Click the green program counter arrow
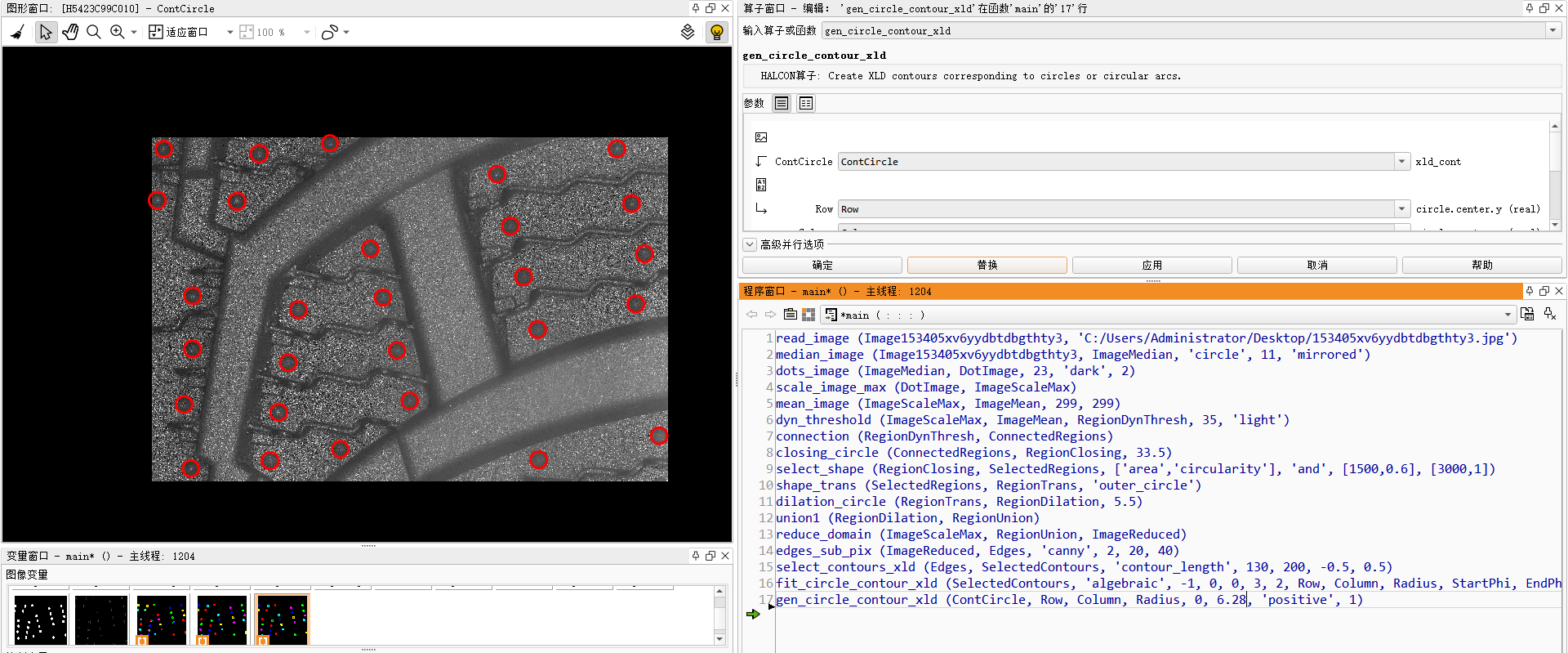The height and width of the screenshot is (653, 1568). point(753,614)
